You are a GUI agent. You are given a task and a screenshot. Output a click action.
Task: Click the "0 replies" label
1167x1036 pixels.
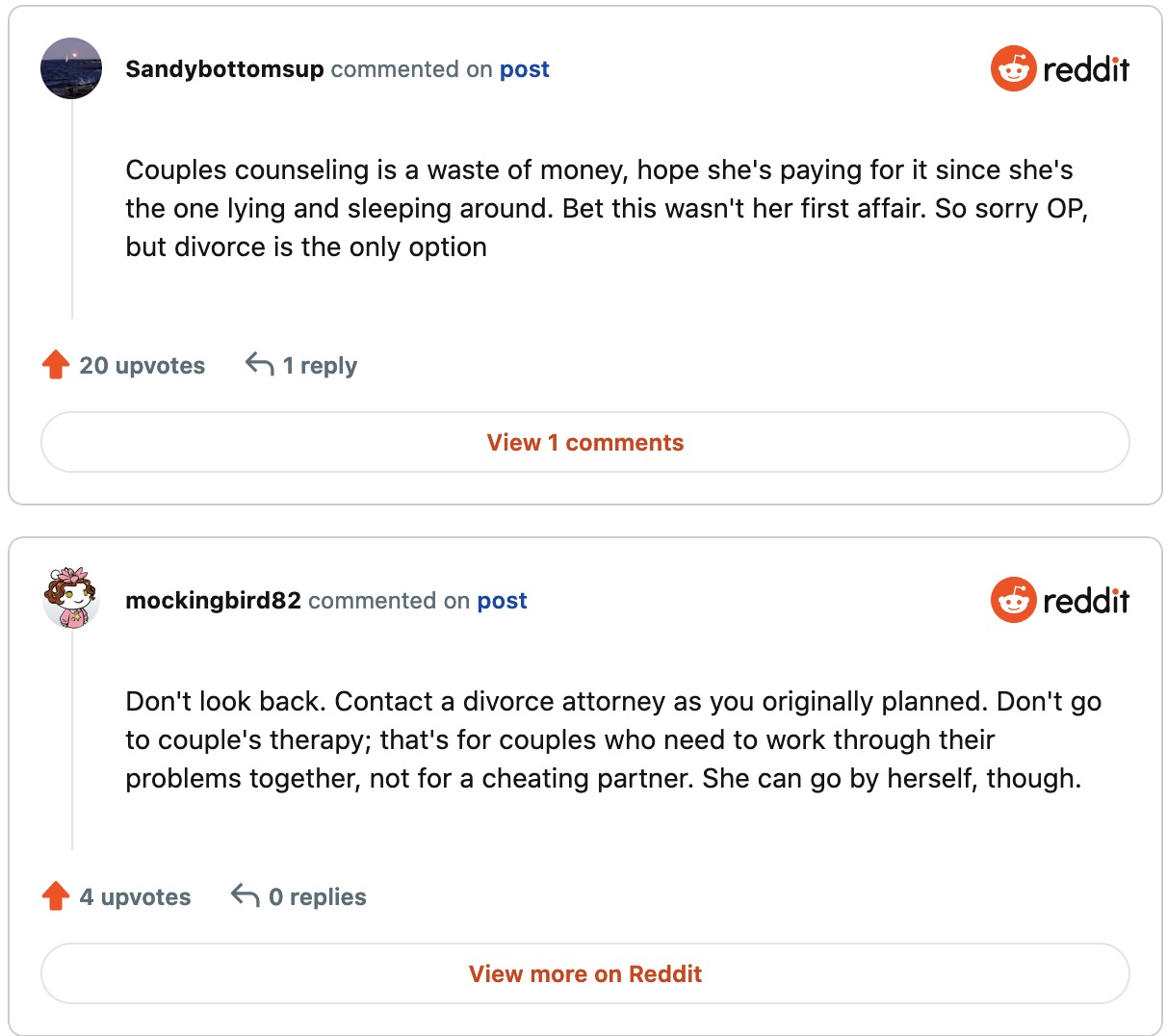pyautogui.click(x=318, y=897)
